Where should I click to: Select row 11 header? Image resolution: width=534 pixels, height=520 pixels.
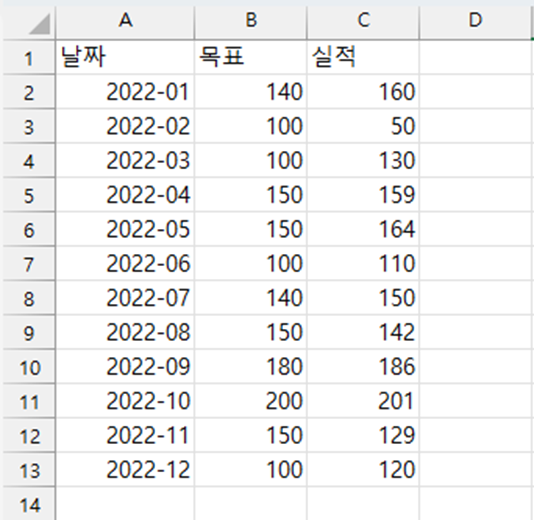29,401
